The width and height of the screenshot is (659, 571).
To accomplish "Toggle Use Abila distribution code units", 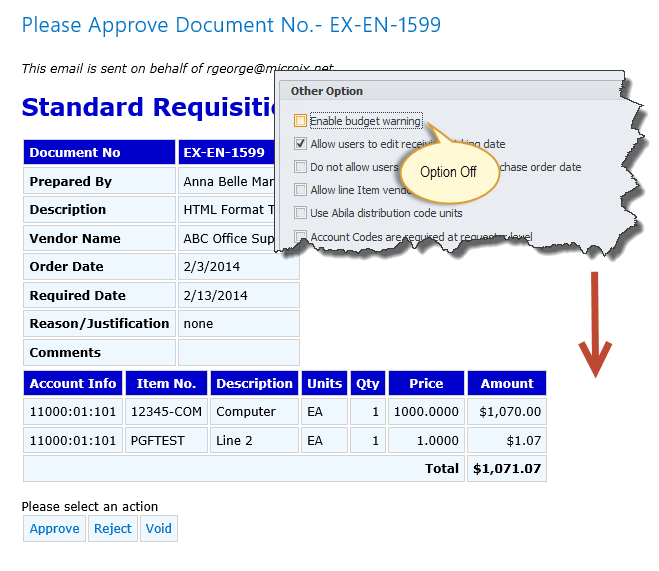I will (x=301, y=213).
